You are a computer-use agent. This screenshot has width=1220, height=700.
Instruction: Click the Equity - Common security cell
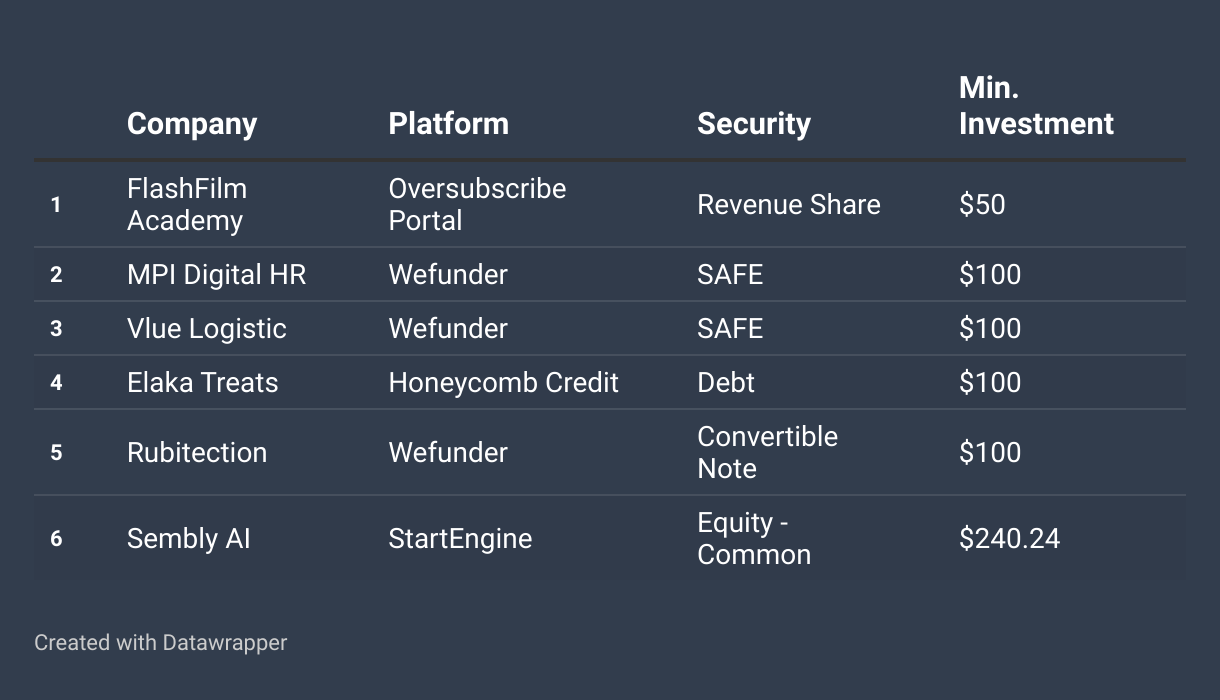click(754, 539)
